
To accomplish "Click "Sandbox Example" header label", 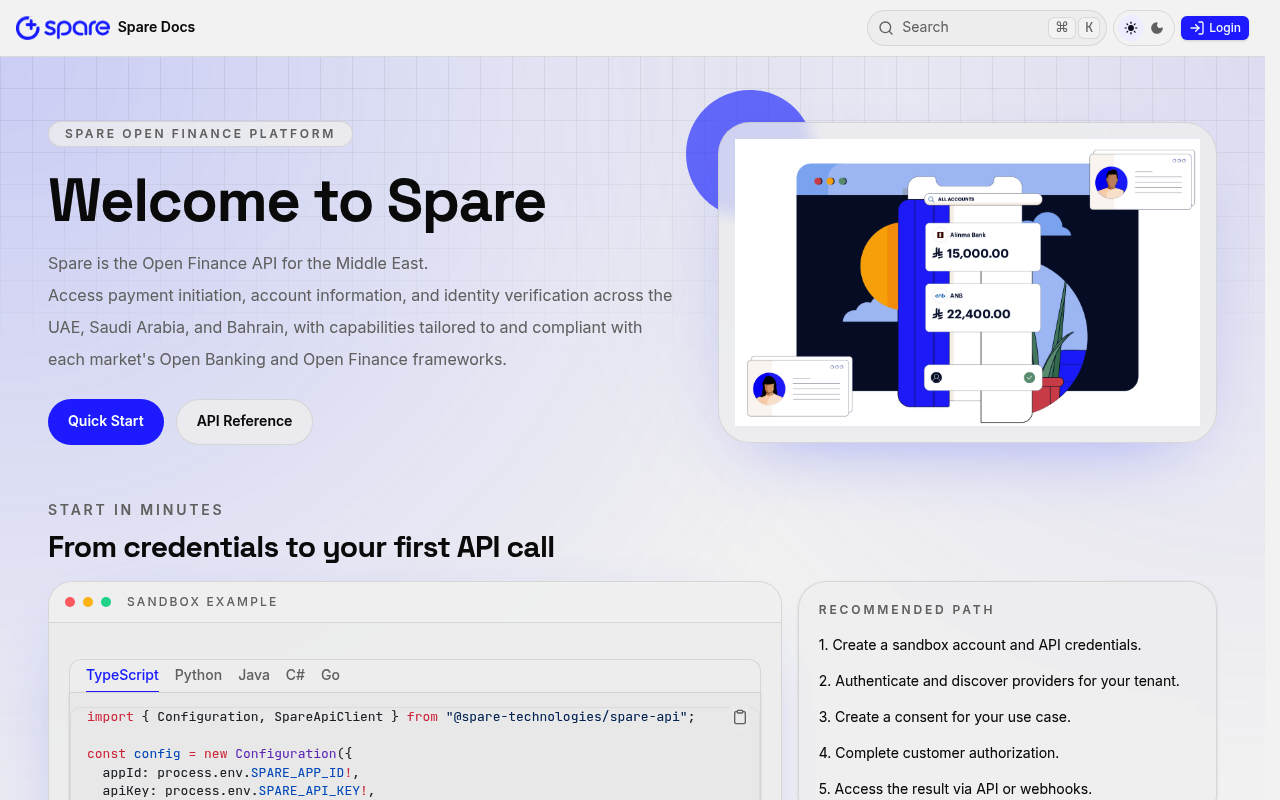I will point(202,602).
